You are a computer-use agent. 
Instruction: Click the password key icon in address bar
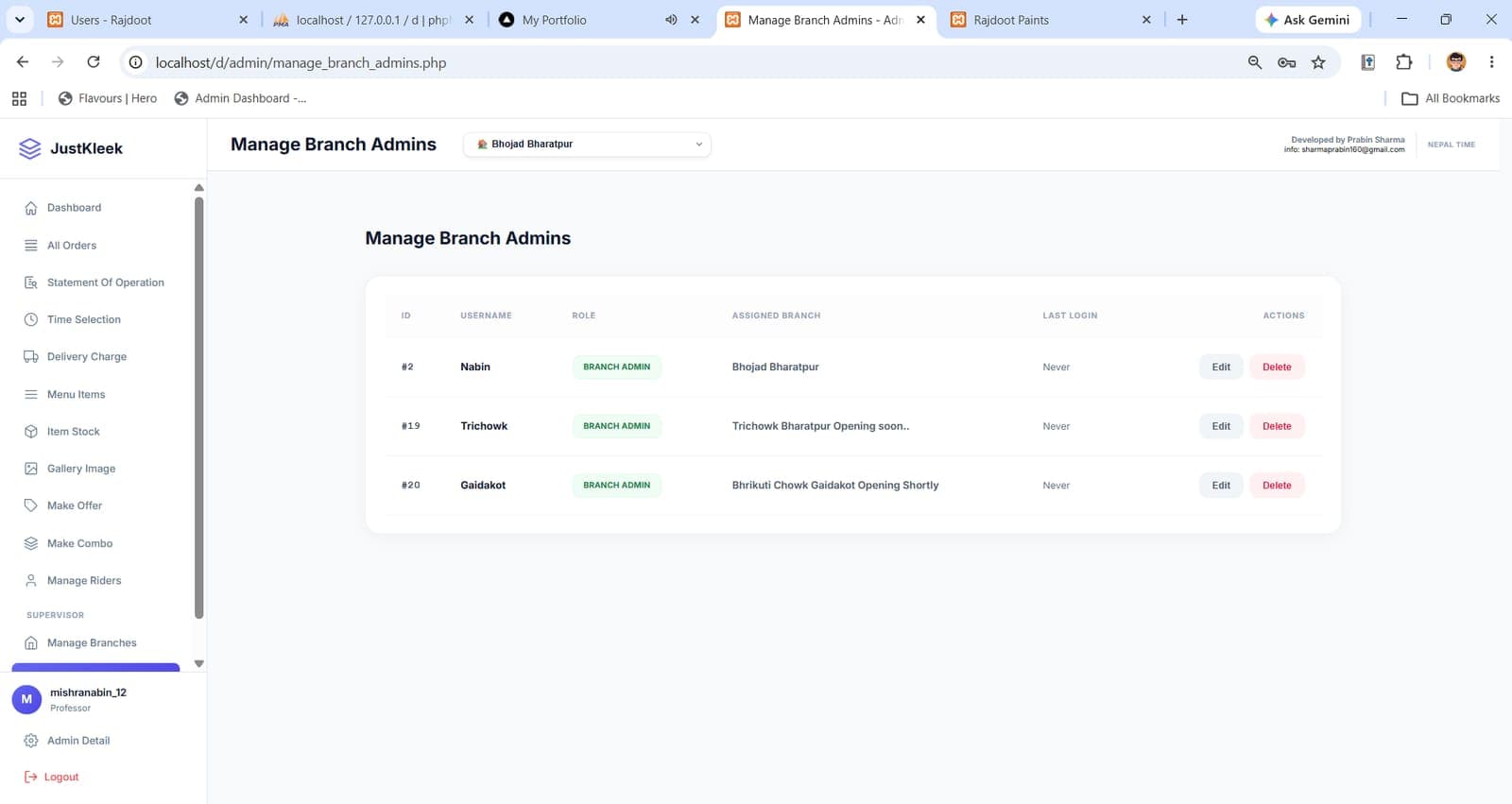click(1286, 62)
